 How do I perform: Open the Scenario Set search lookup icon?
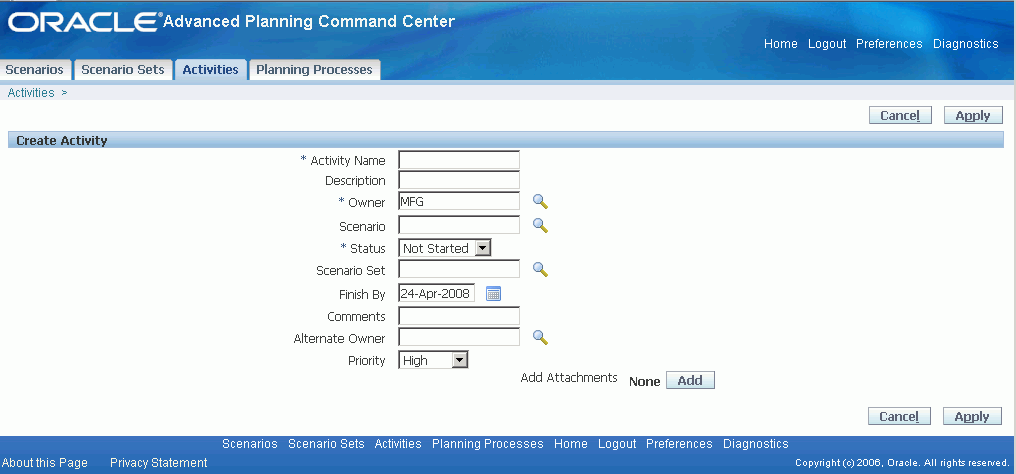pyautogui.click(x=540, y=269)
